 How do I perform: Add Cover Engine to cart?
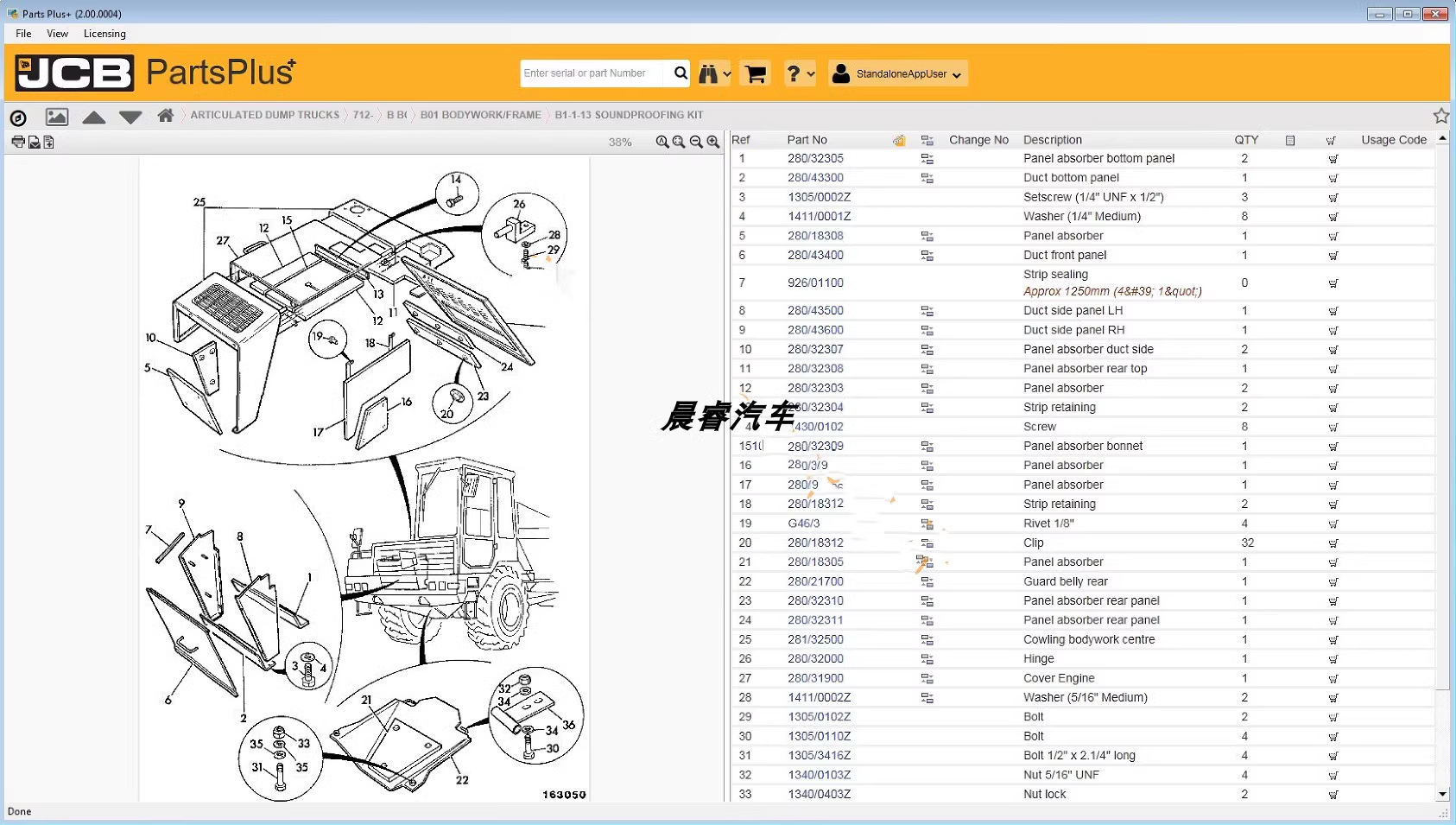pos(1333,679)
